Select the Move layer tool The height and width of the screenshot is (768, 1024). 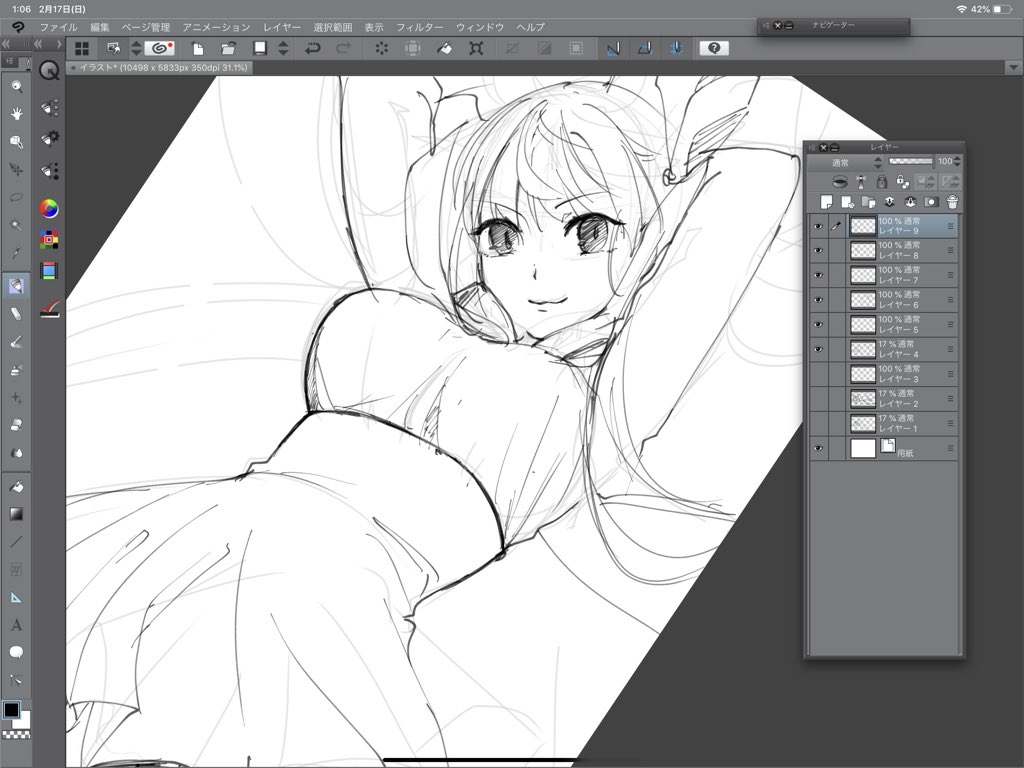(16, 169)
